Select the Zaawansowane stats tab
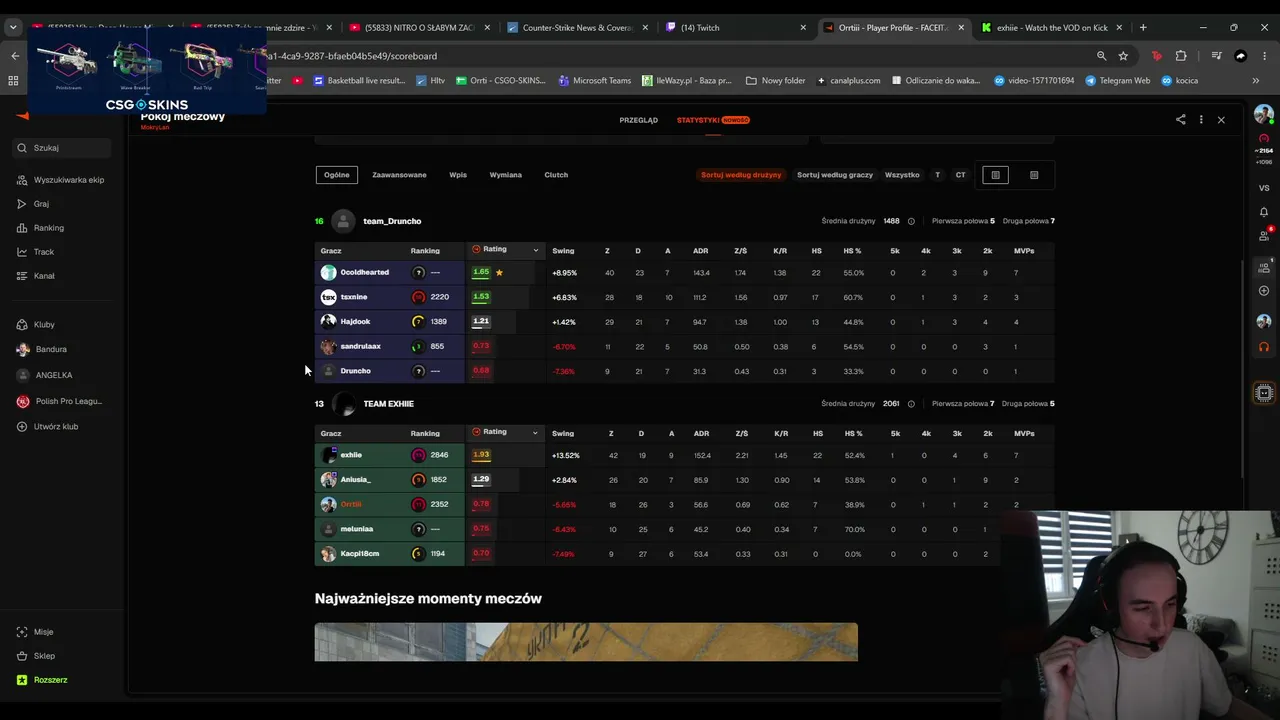The height and width of the screenshot is (720, 1280). (399, 175)
